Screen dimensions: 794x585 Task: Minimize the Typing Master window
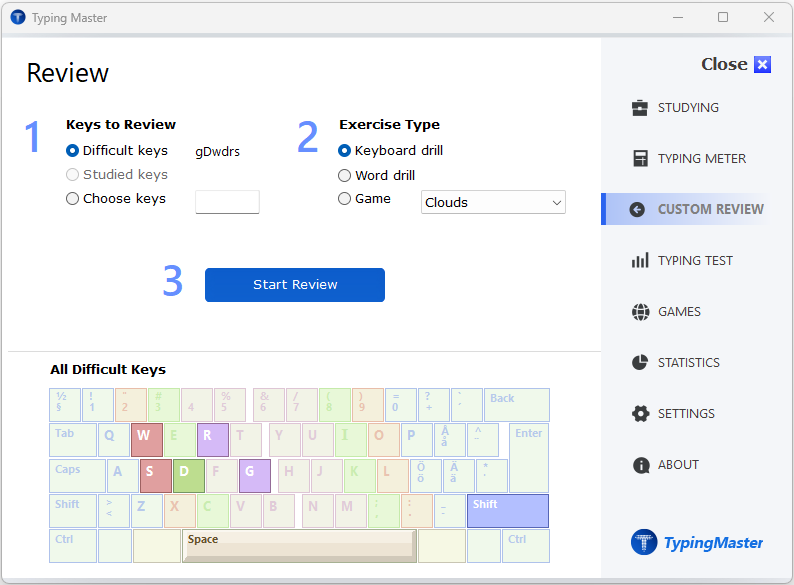pos(678,17)
